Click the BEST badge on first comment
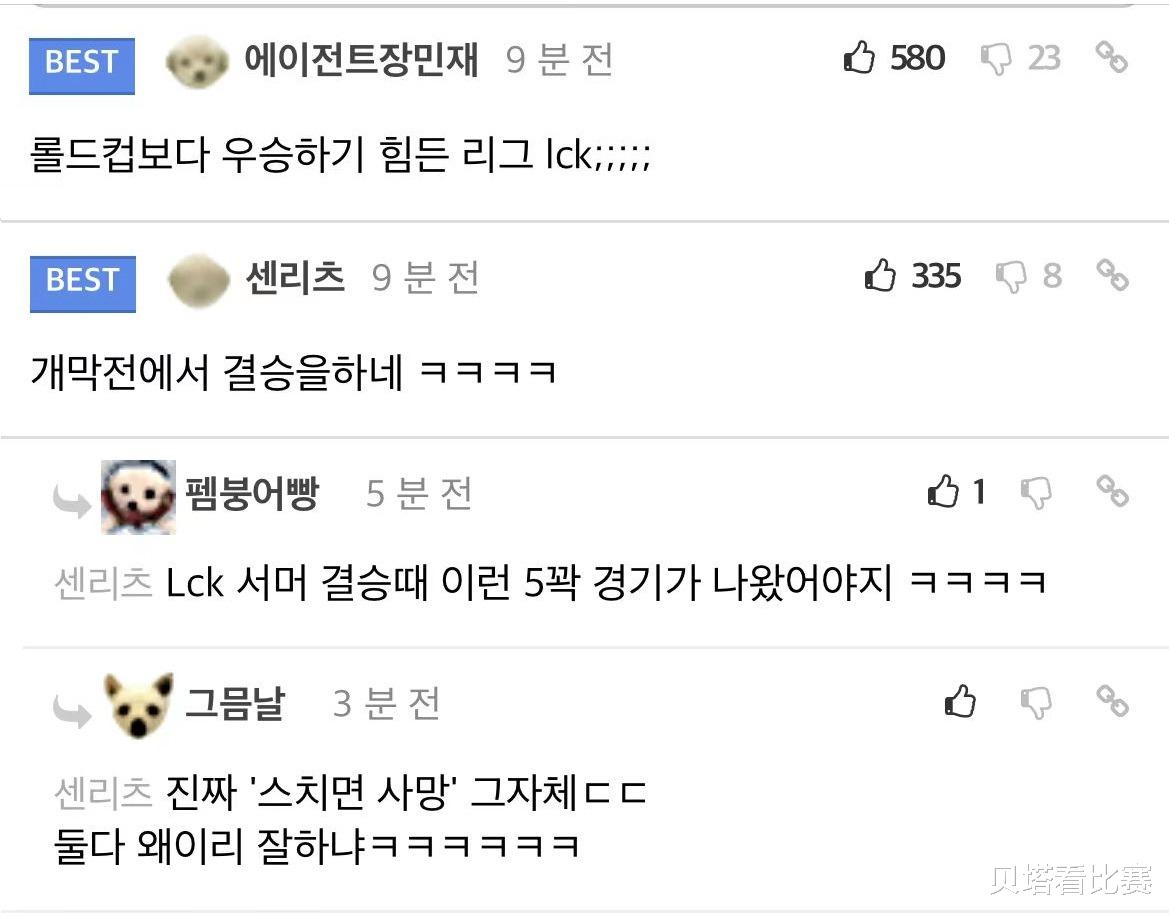This screenshot has height=917, width=1169. coord(82,66)
